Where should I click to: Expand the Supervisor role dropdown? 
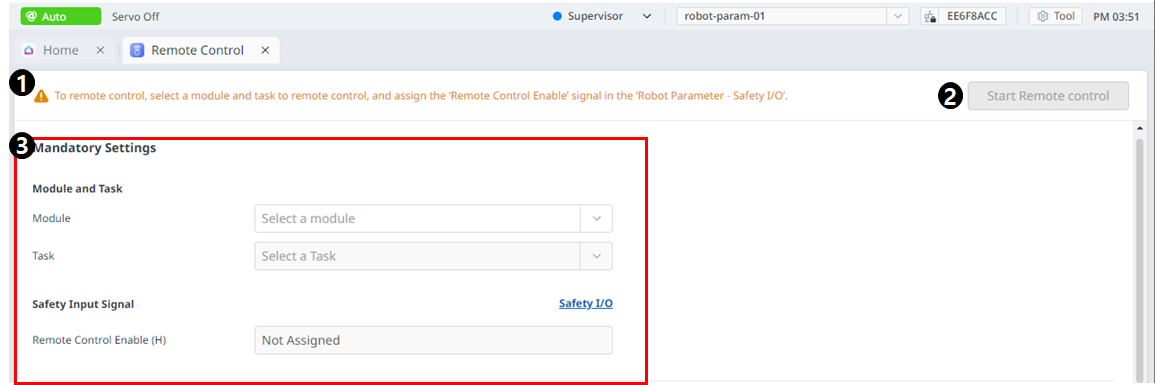[x=647, y=15]
